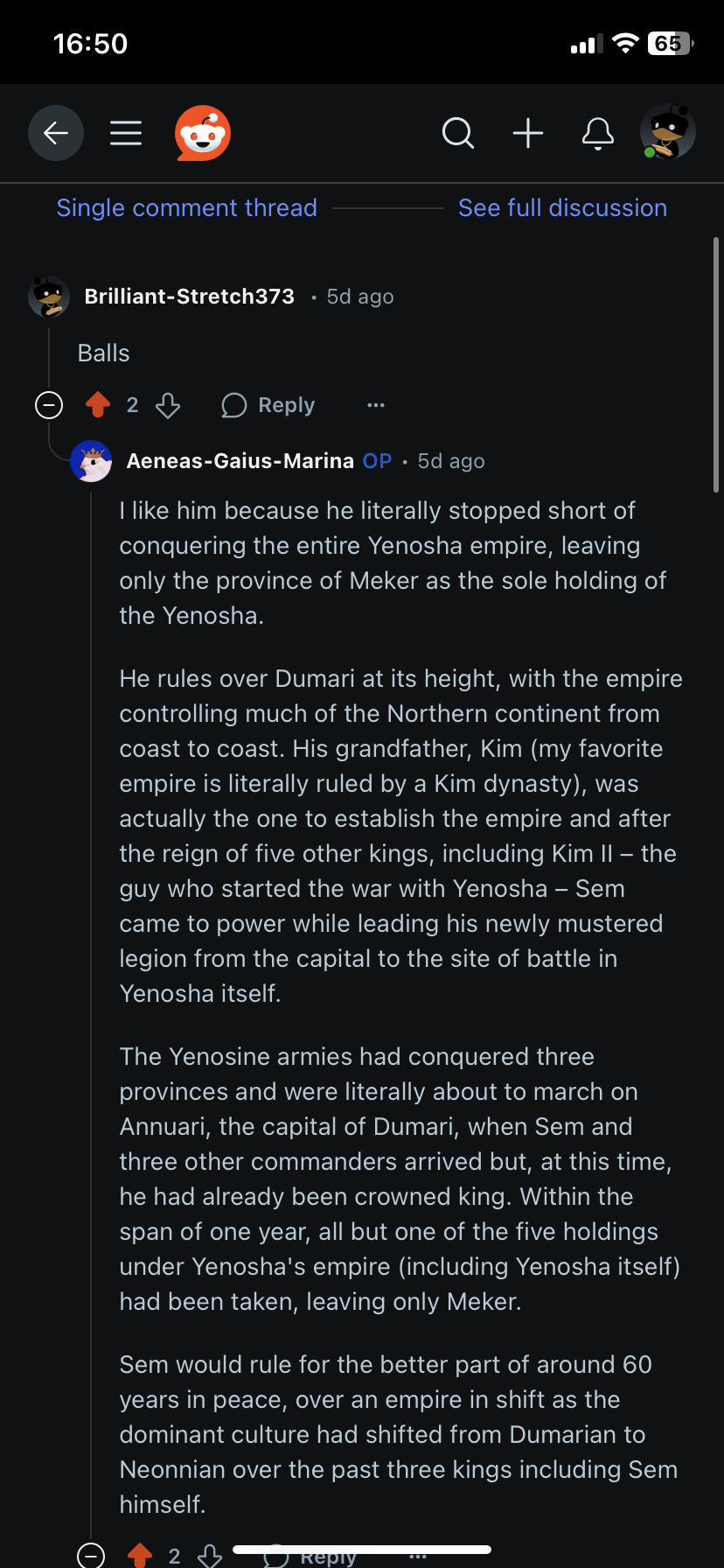Go to Reddit home via Snoo logo
This screenshot has height=1568, width=724.
(x=203, y=133)
